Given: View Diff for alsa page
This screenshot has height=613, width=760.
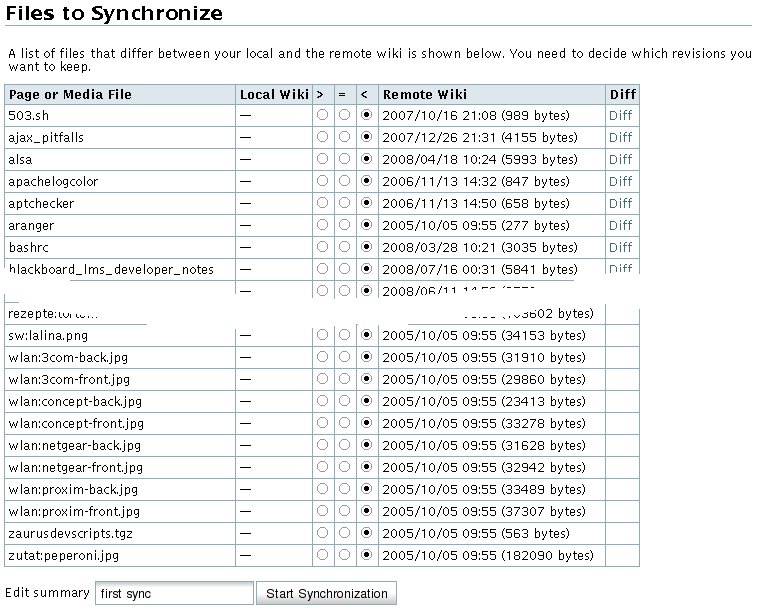Looking at the screenshot, I should (620, 159).
